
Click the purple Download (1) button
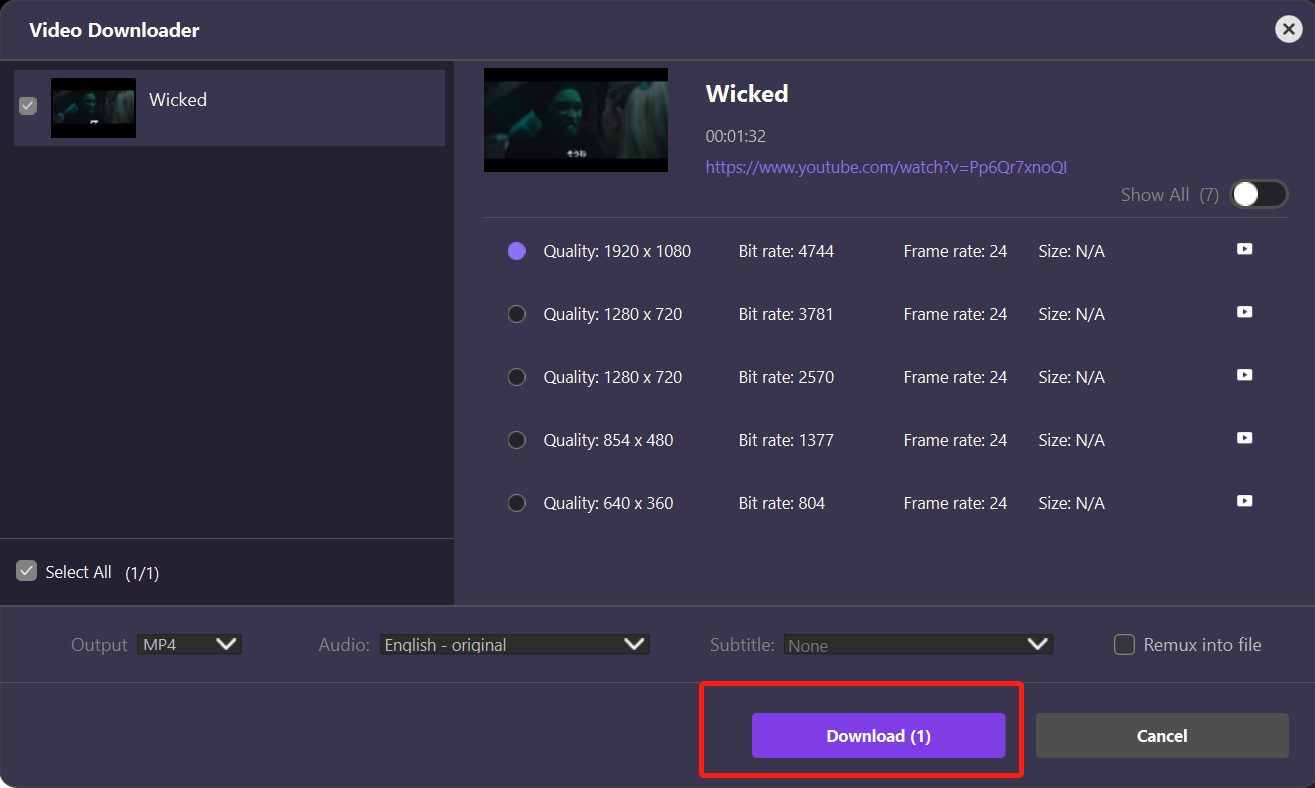tap(878, 736)
